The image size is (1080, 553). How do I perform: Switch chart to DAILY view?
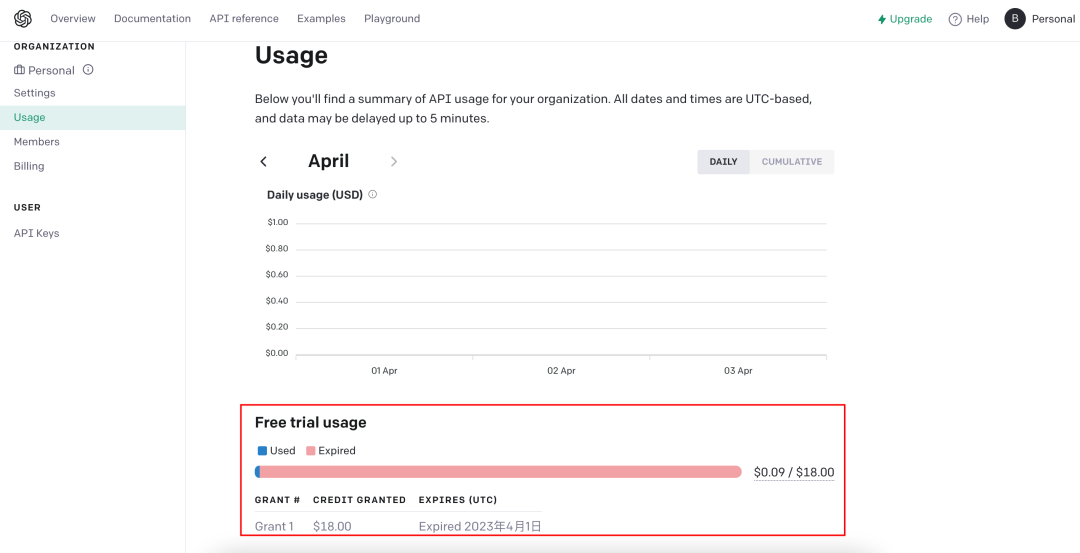pyautogui.click(x=723, y=162)
